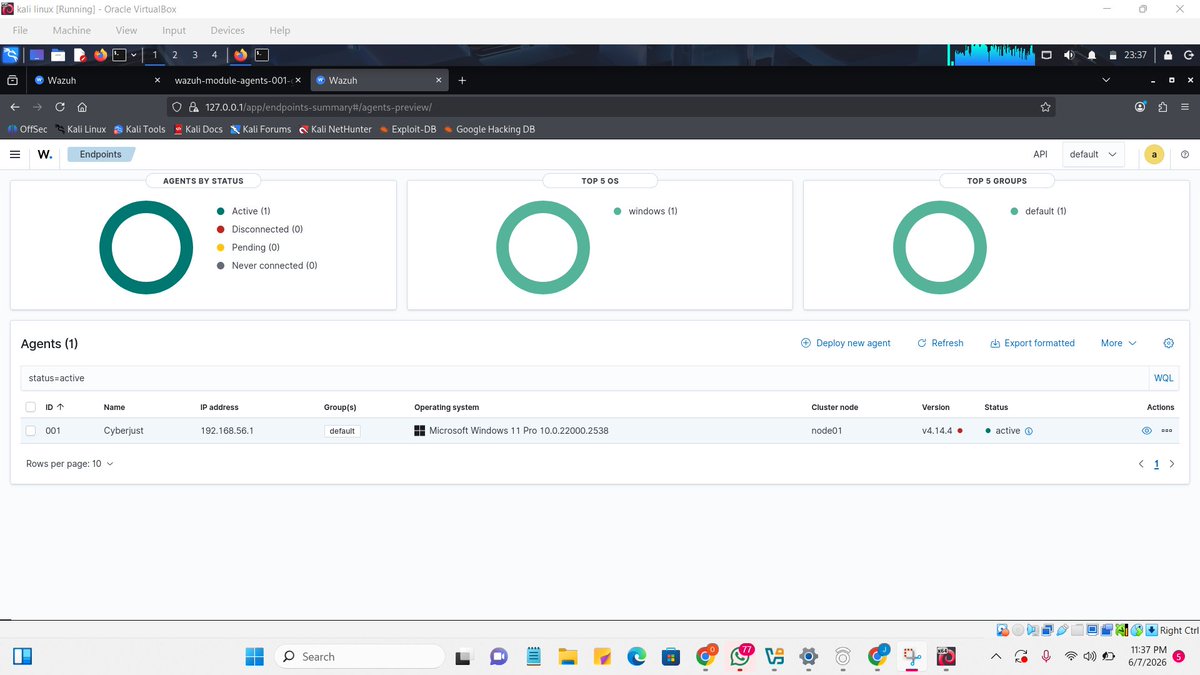Open the Windows taskbar Search box
The height and width of the screenshot is (675, 1200).
click(x=359, y=657)
